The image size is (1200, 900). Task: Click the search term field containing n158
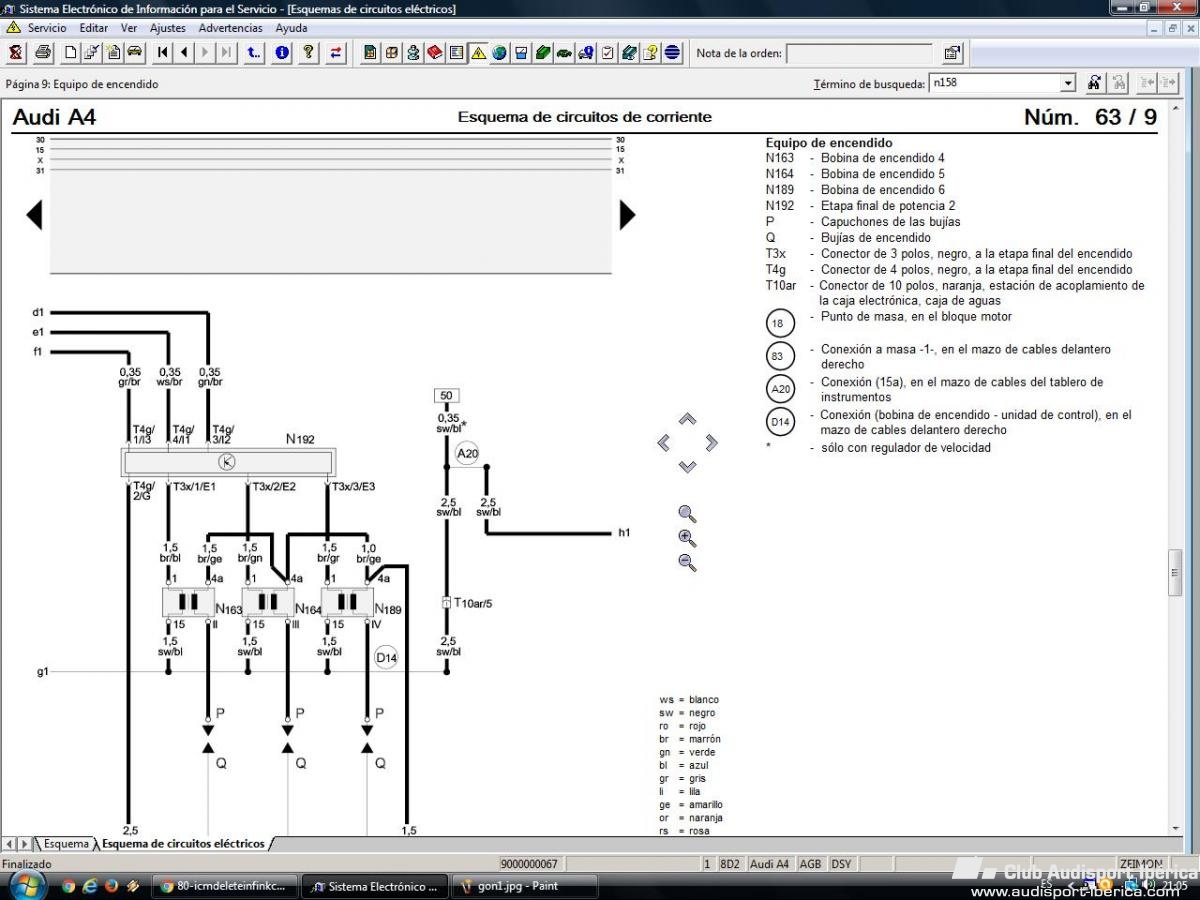994,83
